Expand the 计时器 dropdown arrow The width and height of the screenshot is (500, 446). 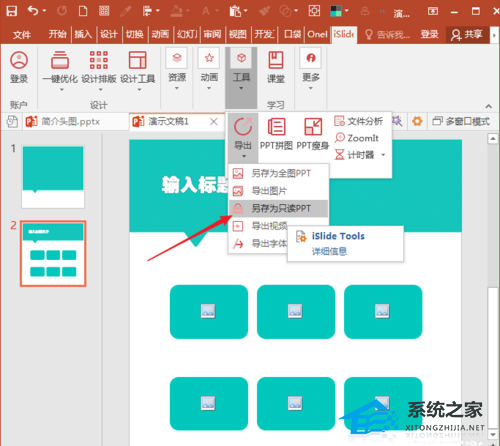tap(383, 155)
